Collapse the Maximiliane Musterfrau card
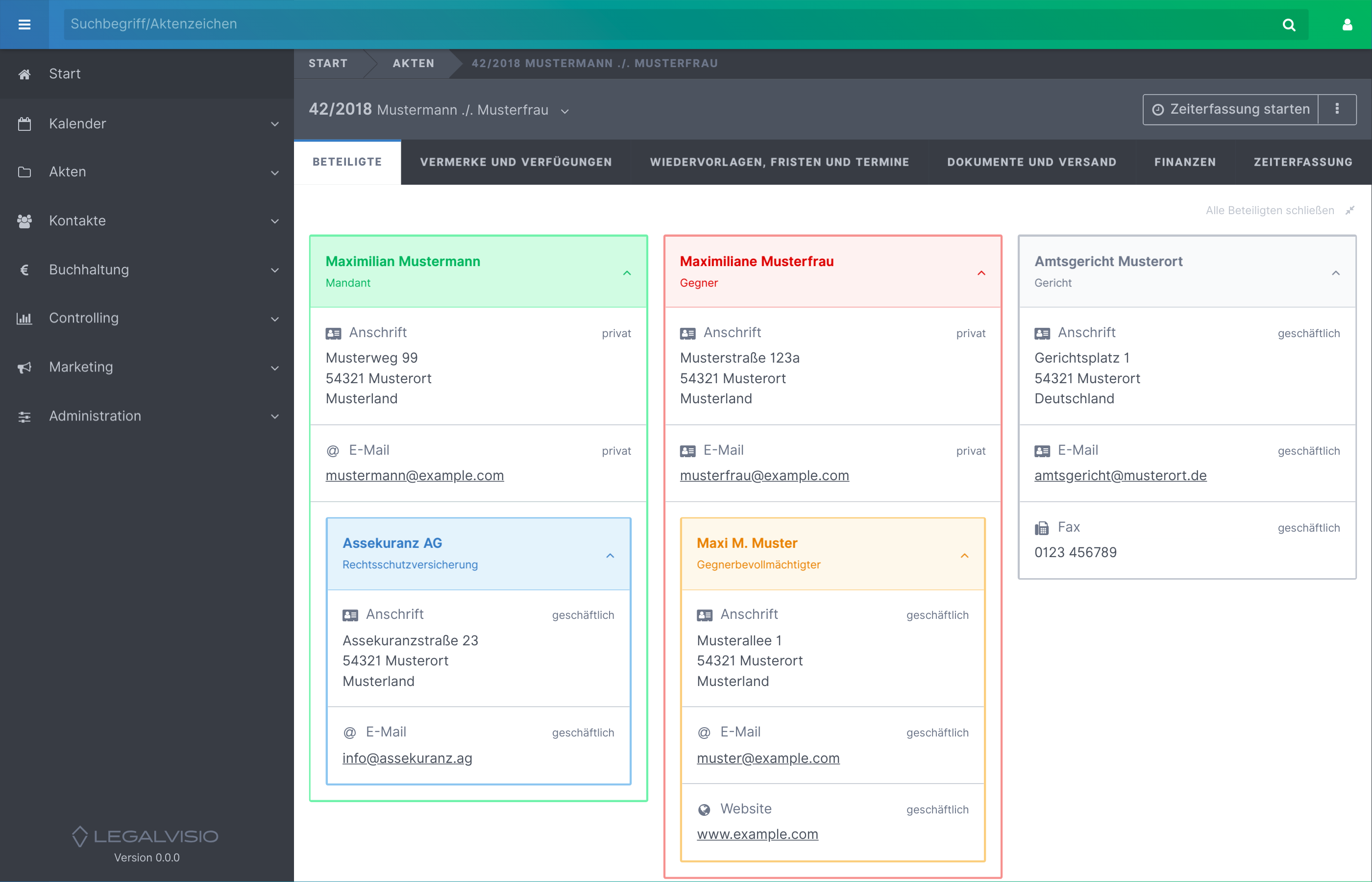1372x882 pixels. [981, 273]
